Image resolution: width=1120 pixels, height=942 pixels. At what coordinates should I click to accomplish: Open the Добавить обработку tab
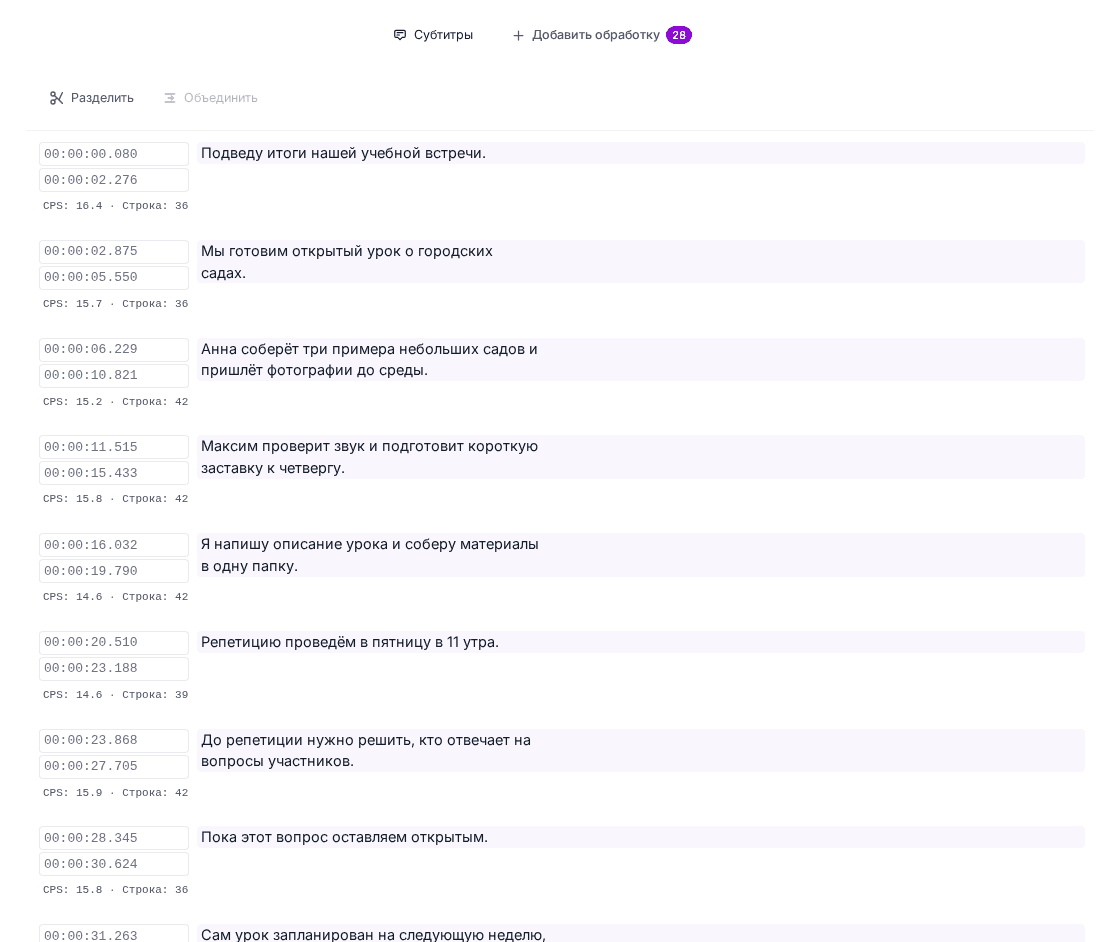coord(602,35)
